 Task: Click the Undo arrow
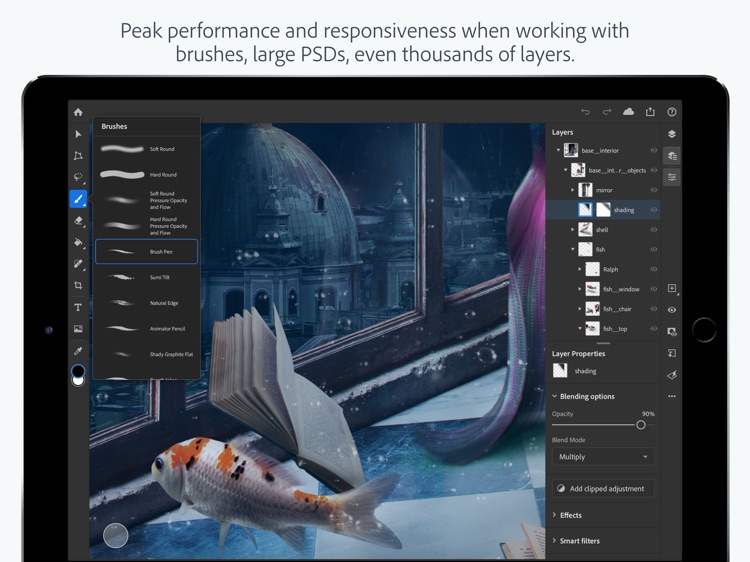[585, 112]
